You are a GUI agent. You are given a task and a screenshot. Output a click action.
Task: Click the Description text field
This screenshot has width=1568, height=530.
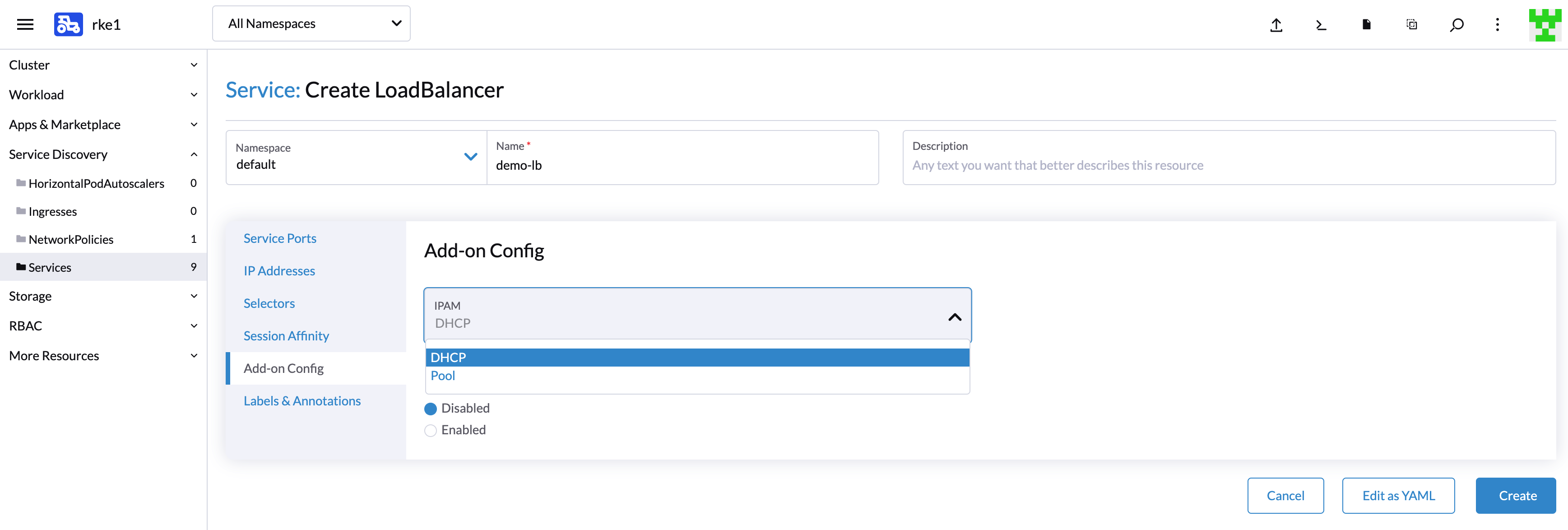1228,165
